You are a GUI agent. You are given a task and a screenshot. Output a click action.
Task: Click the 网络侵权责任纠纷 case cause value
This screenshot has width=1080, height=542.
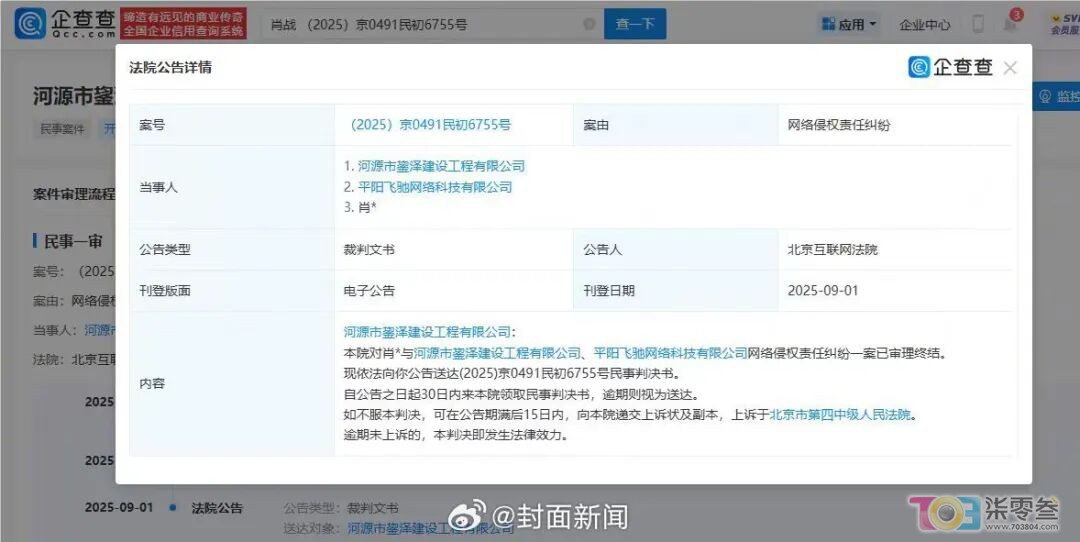pyautogui.click(x=839, y=125)
